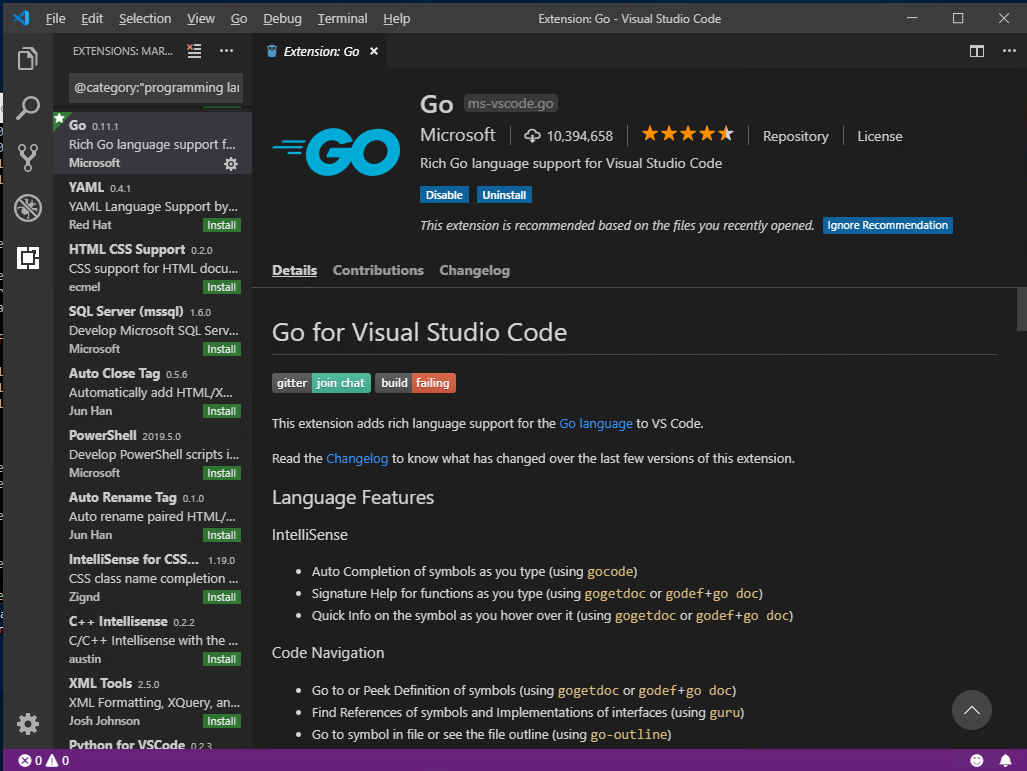This screenshot has height=771, width=1027.
Task: Open the Changelog hyperlink in readme
Action: coord(357,459)
